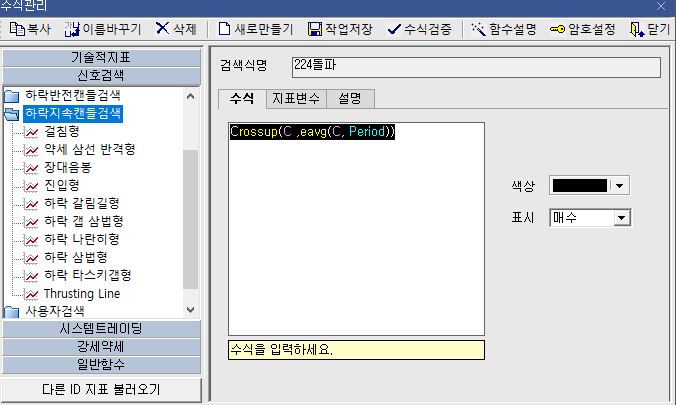This screenshot has width=676, height=405.
Task: Click the 하락반전캔들검색 folder icon
Action: coord(12,96)
